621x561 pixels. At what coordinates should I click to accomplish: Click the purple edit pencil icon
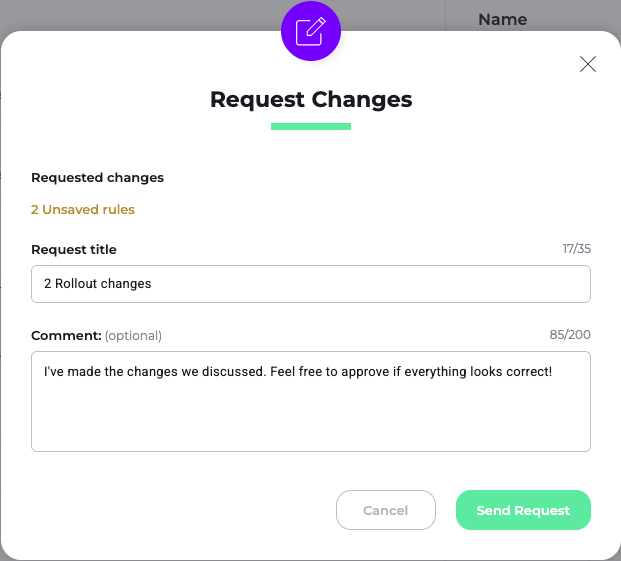point(311,31)
